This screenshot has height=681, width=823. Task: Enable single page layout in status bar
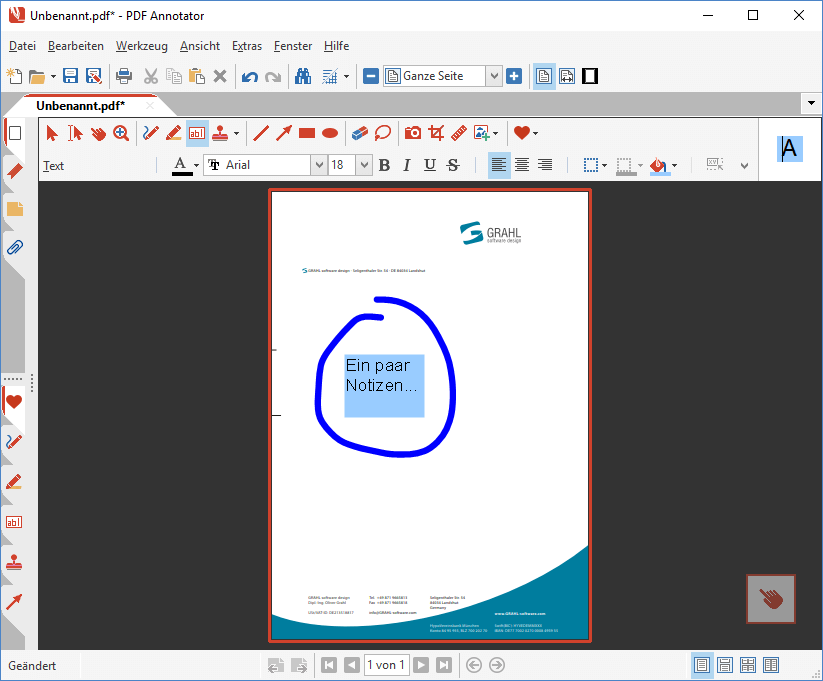[x=702, y=665]
